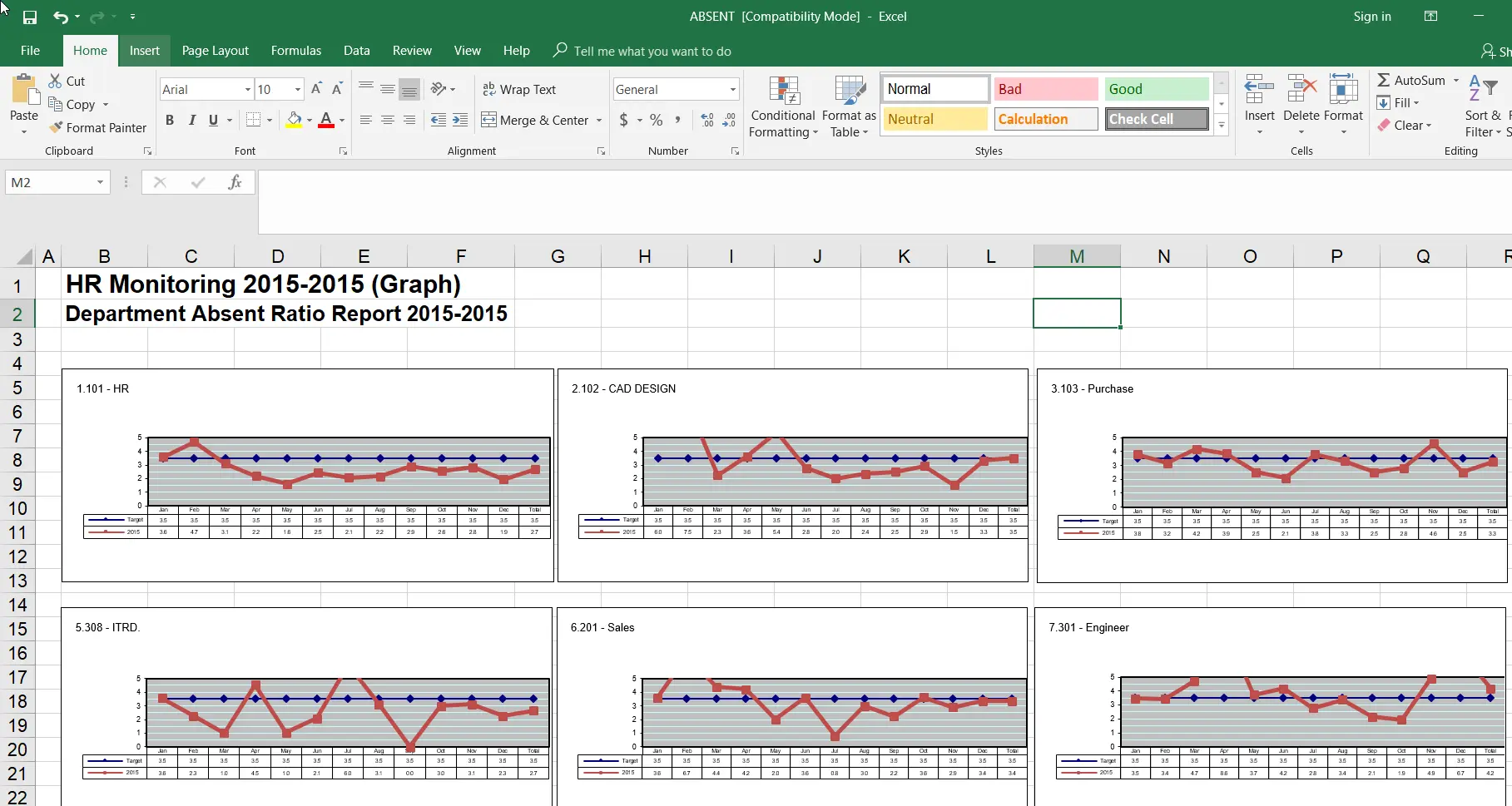Click the AutoSum button
The width and height of the screenshot is (1512, 806).
(1411, 80)
